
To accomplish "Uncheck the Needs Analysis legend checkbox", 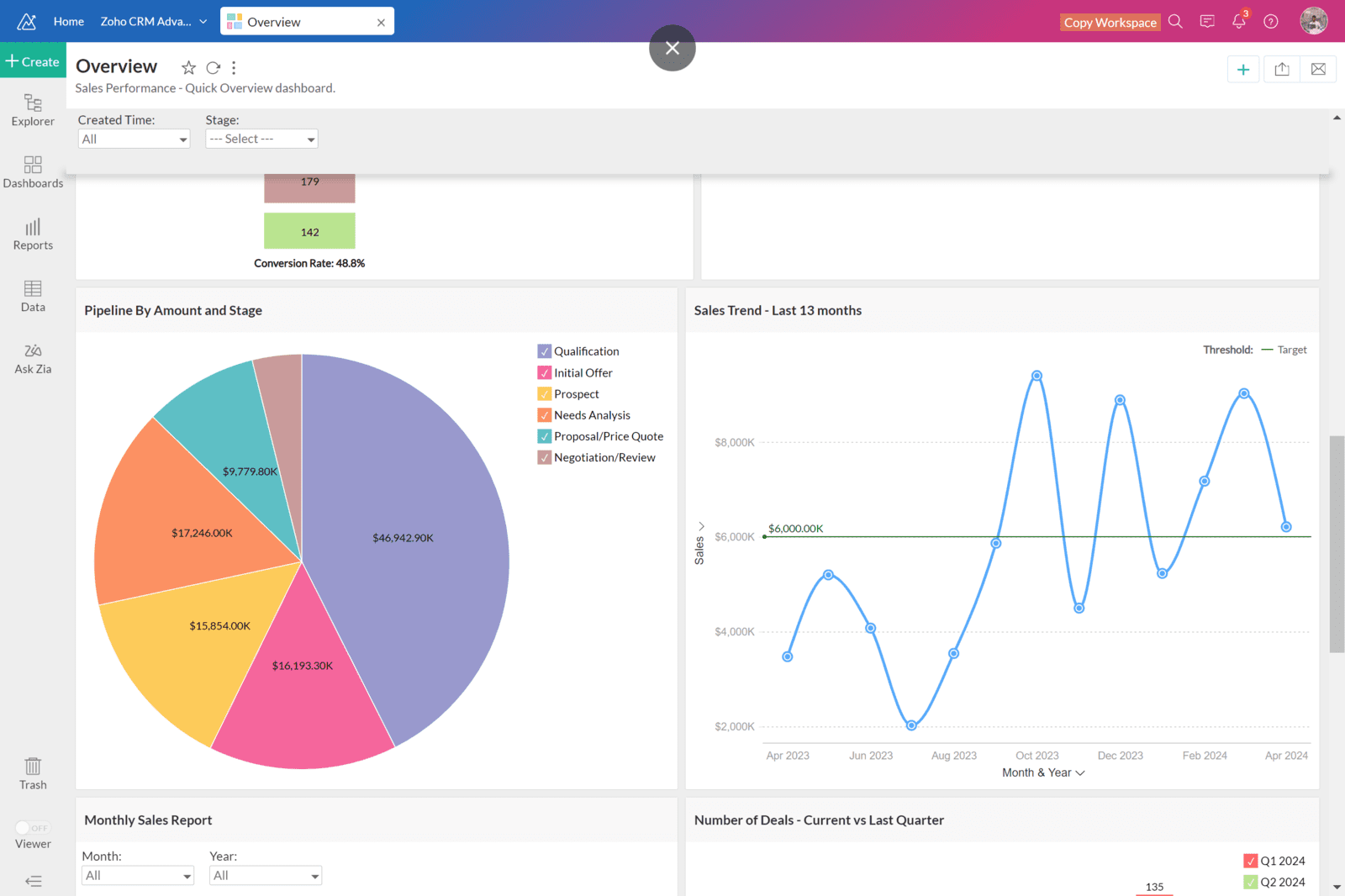I will point(545,415).
